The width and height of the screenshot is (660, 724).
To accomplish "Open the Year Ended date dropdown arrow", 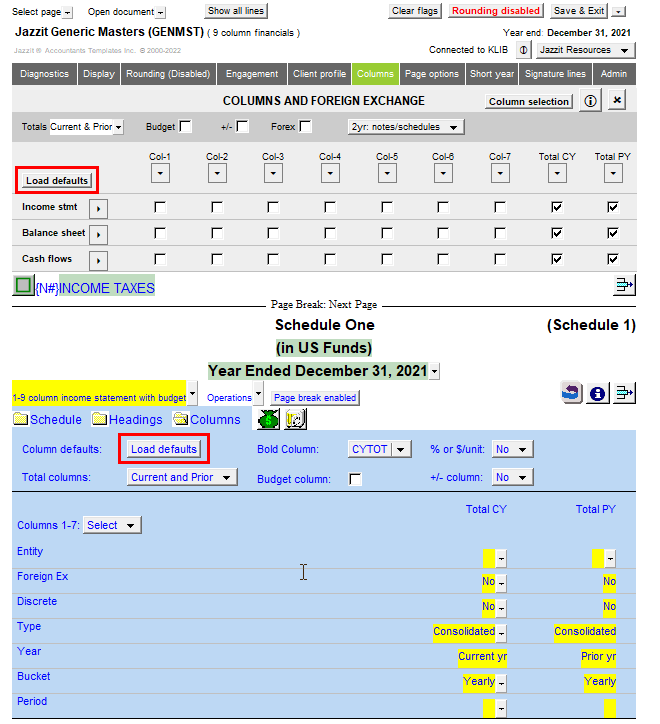I will coord(434,371).
